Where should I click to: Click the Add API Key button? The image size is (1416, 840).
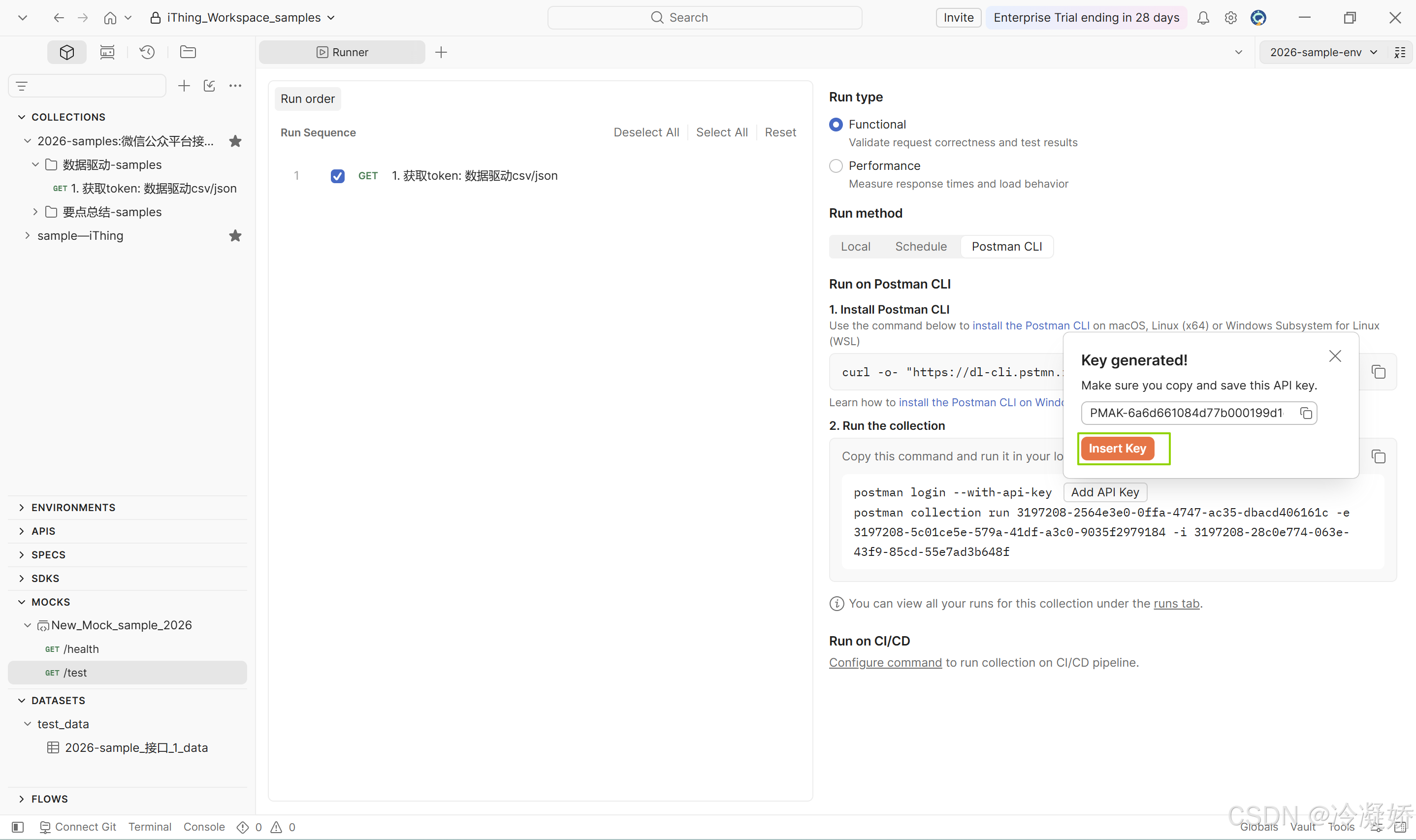tap(1105, 492)
